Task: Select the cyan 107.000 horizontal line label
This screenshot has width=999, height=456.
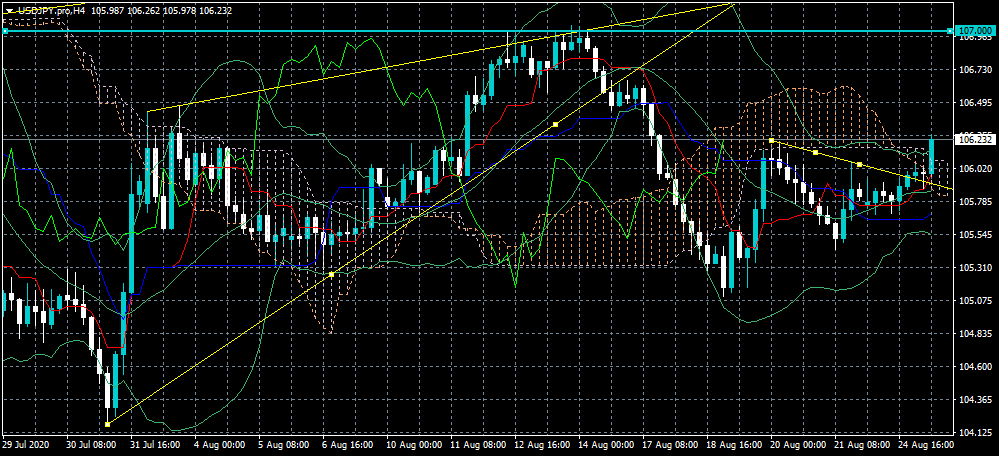Action: pyautogui.click(x=974, y=31)
